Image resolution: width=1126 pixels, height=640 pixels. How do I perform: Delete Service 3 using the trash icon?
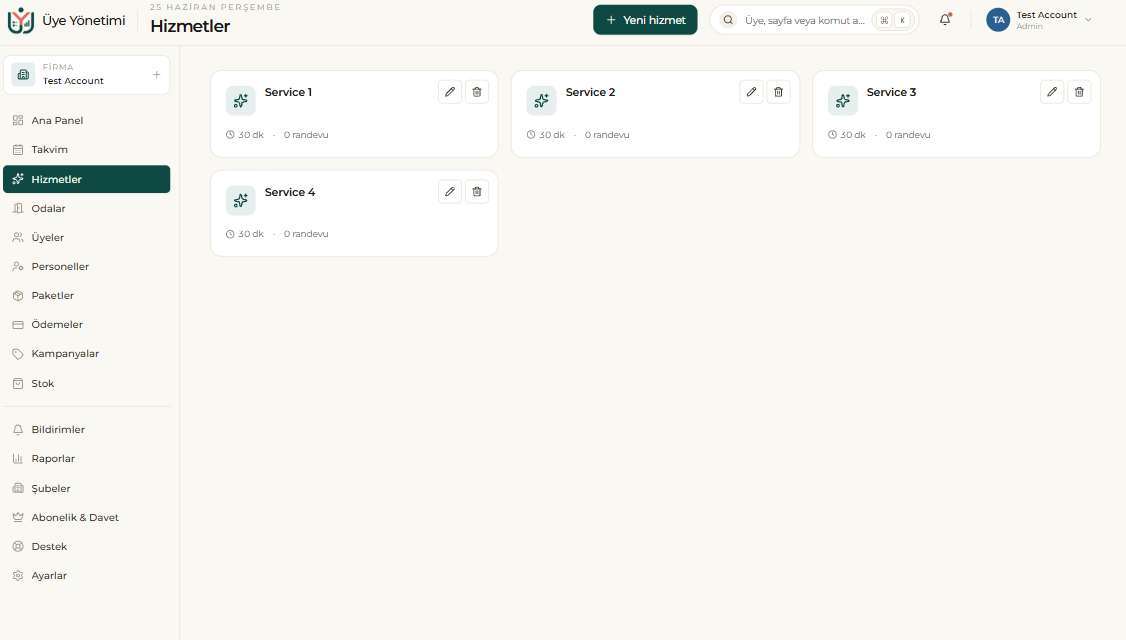(x=1079, y=92)
